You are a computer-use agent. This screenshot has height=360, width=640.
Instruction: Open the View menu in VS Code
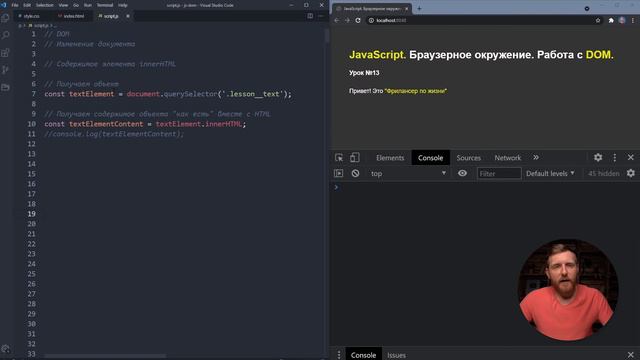pyautogui.click(x=63, y=5)
